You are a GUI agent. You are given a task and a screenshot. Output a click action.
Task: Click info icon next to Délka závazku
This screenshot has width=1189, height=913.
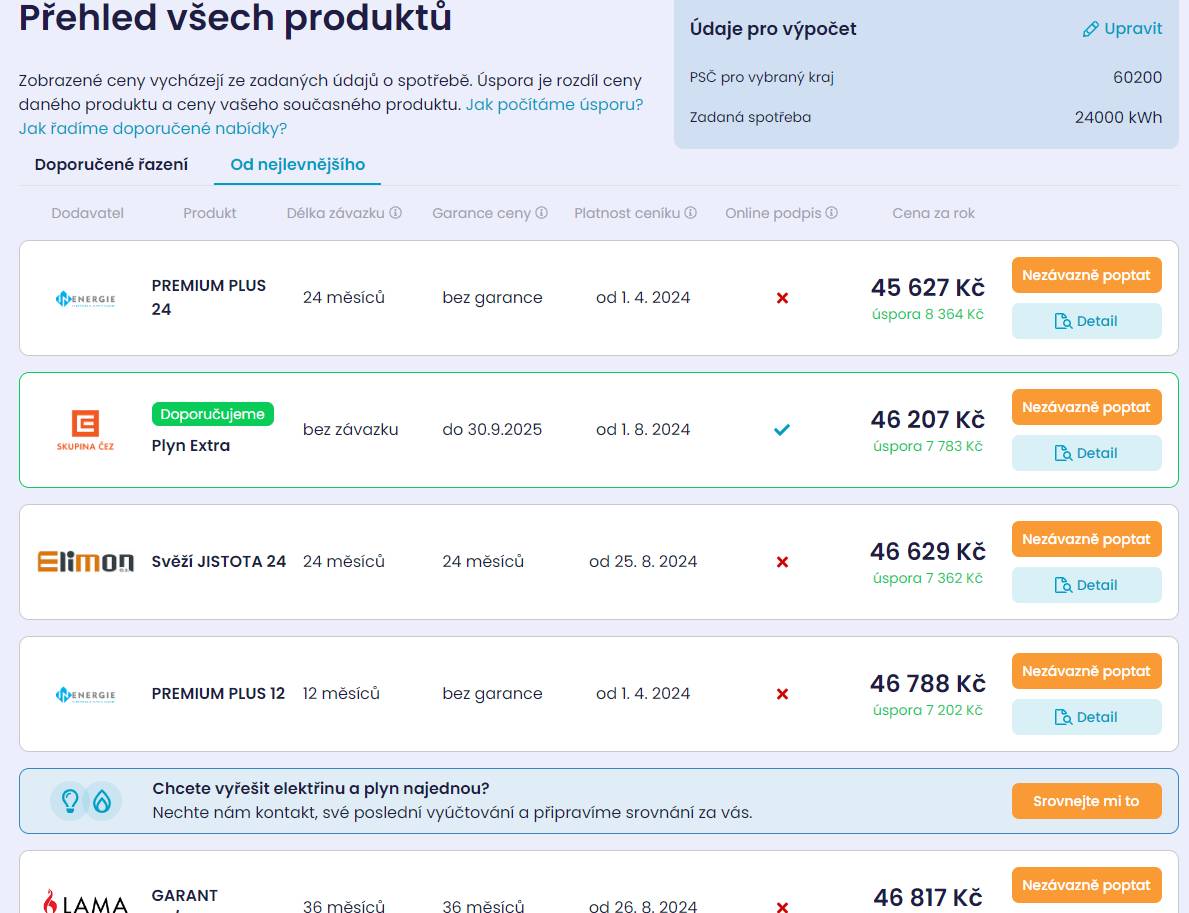[x=396, y=213]
